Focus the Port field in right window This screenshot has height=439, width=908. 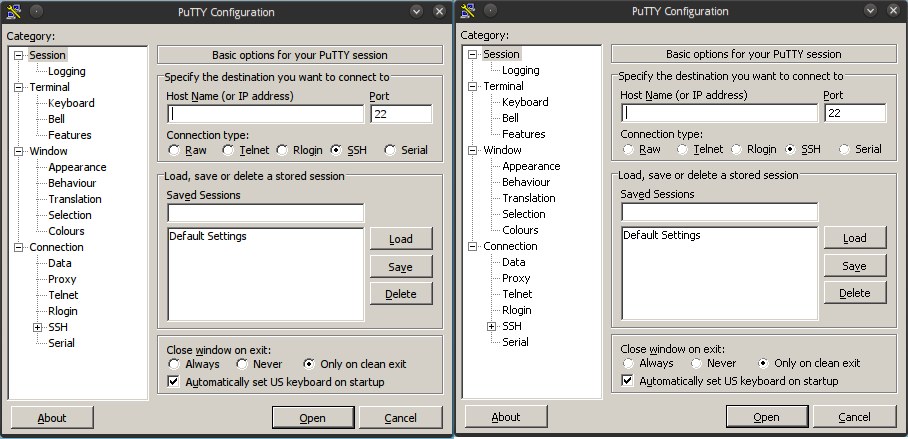[855, 113]
